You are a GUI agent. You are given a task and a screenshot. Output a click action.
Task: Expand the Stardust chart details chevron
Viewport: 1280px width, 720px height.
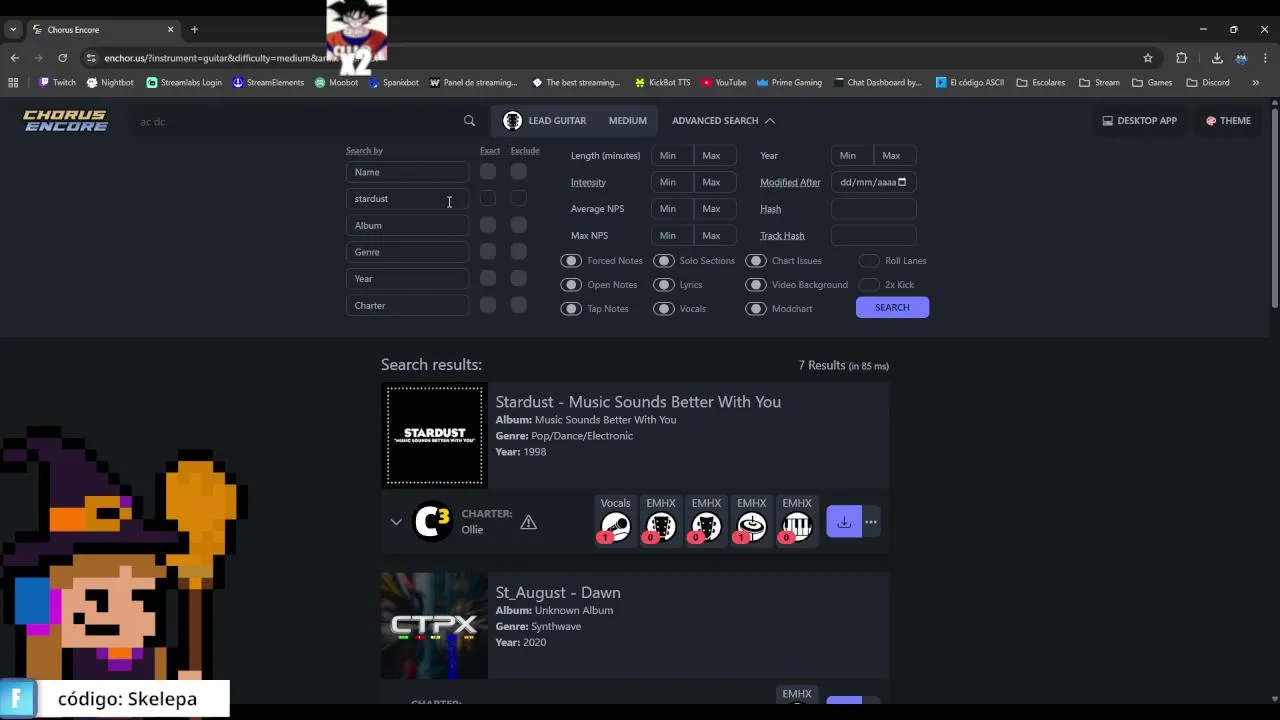coord(396,522)
